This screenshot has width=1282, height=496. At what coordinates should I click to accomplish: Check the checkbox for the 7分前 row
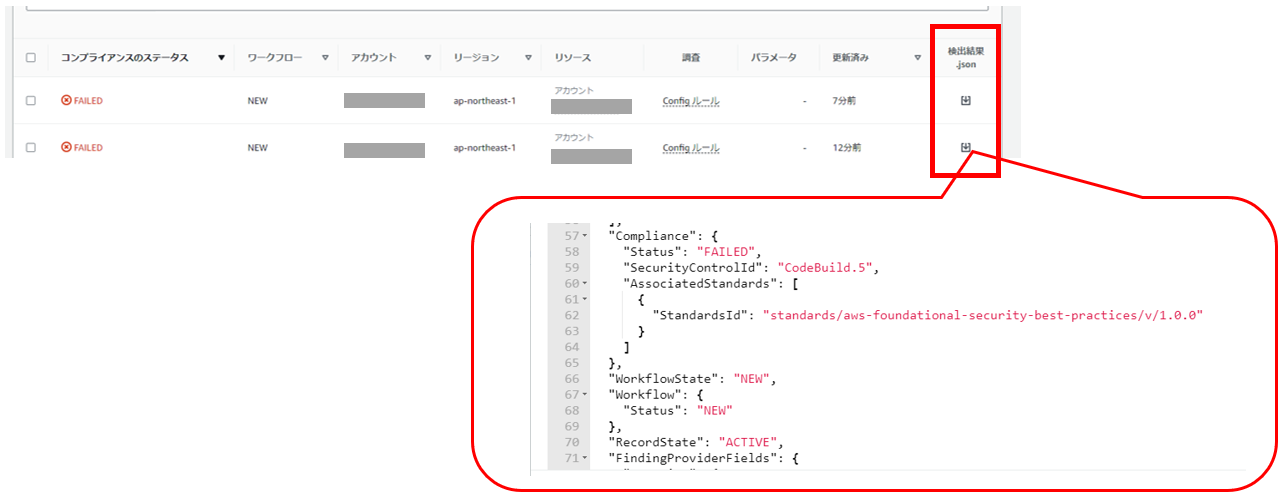tap(31, 101)
